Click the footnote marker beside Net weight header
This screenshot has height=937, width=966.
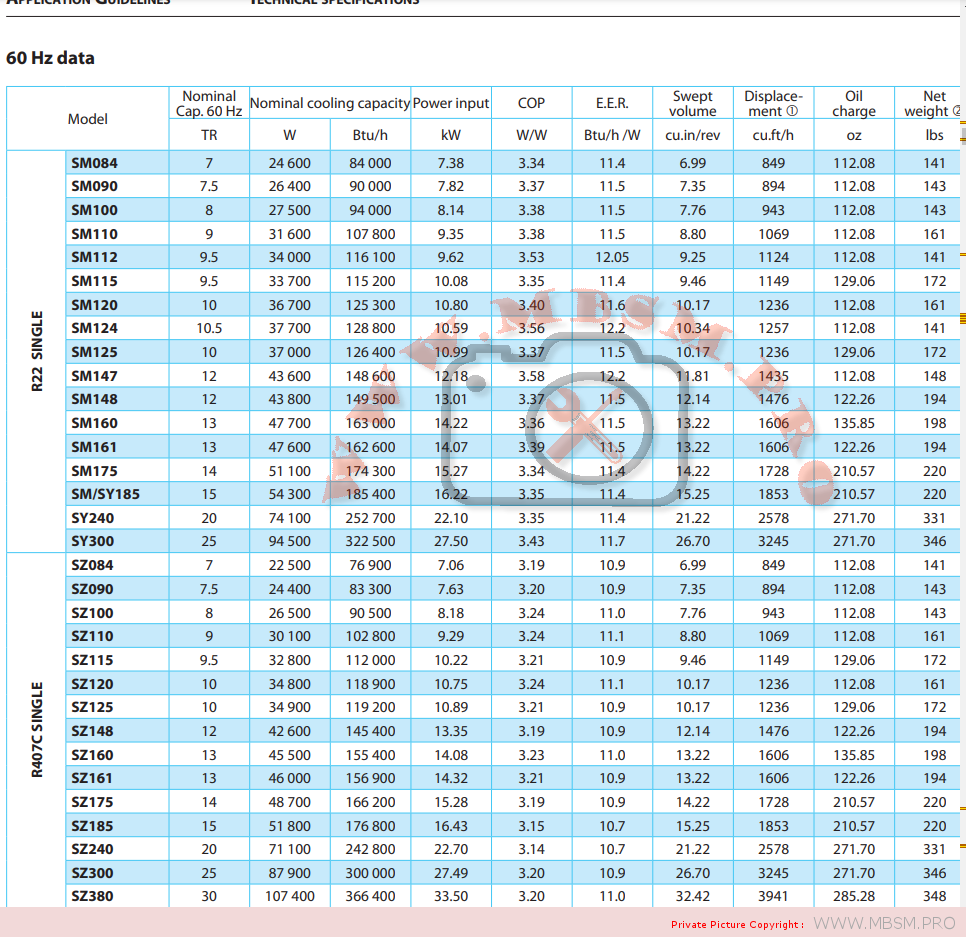pos(956,111)
